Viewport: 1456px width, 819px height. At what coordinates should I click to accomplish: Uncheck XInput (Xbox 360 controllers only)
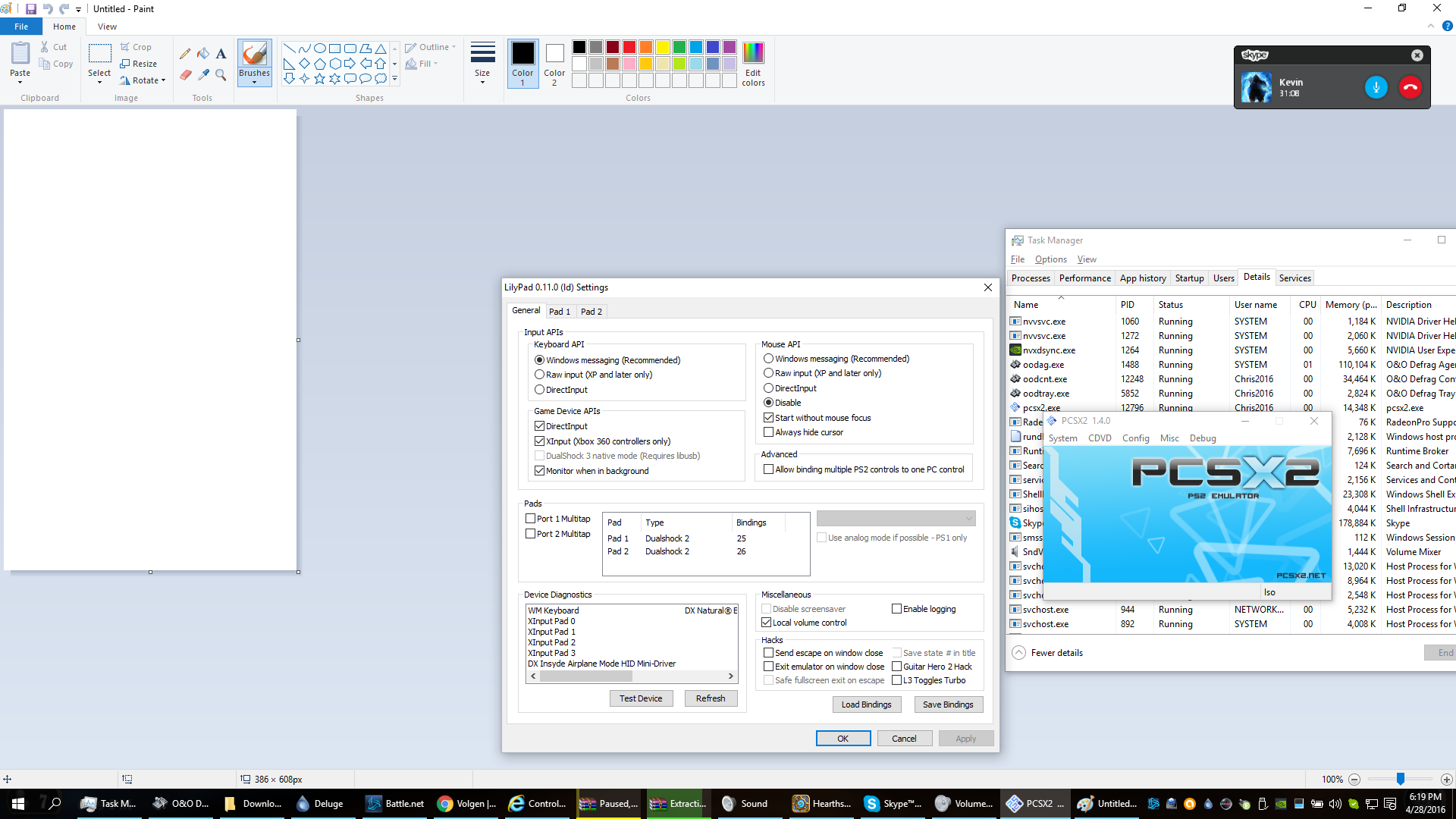pyautogui.click(x=540, y=441)
